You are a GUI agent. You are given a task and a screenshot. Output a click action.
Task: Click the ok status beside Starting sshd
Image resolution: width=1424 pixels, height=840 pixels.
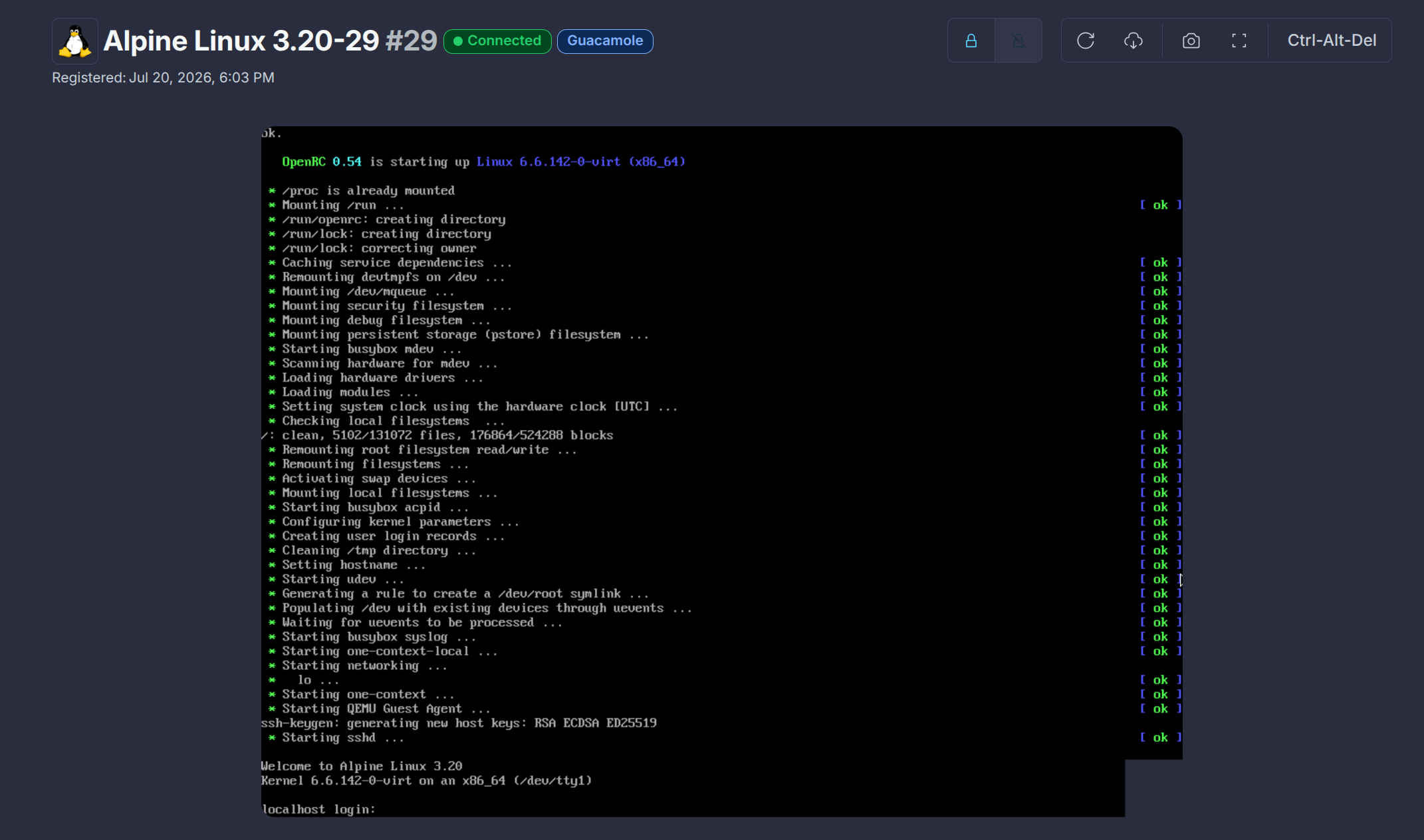click(x=1161, y=738)
